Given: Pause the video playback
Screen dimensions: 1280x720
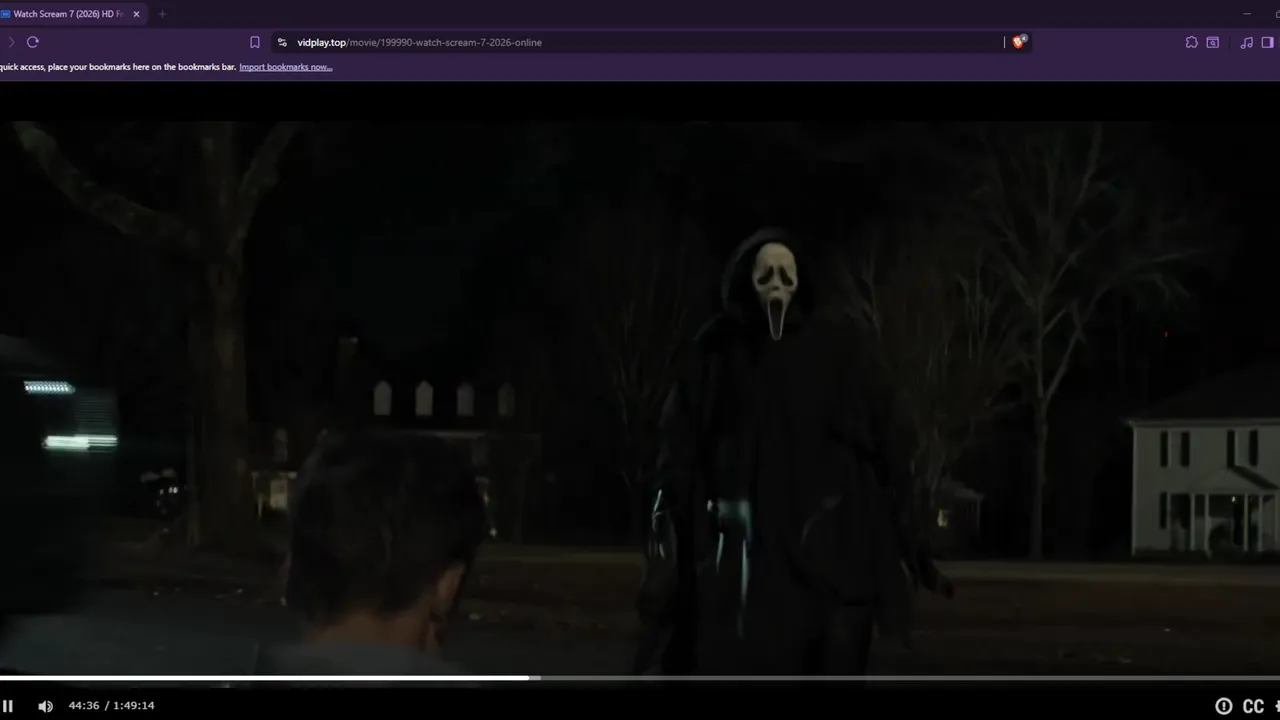Looking at the screenshot, I should pyautogui.click(x=8, y=706).
